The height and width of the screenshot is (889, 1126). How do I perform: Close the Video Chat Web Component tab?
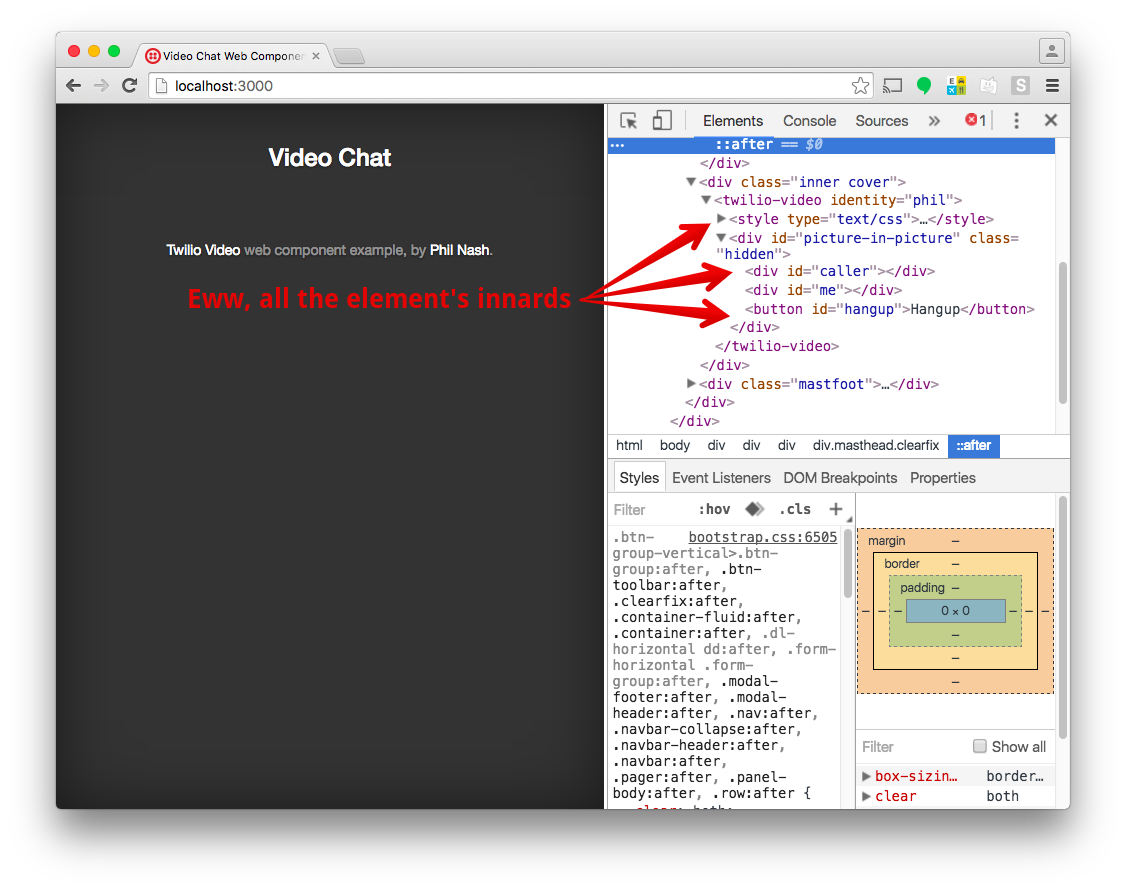(x=316, y=56)
